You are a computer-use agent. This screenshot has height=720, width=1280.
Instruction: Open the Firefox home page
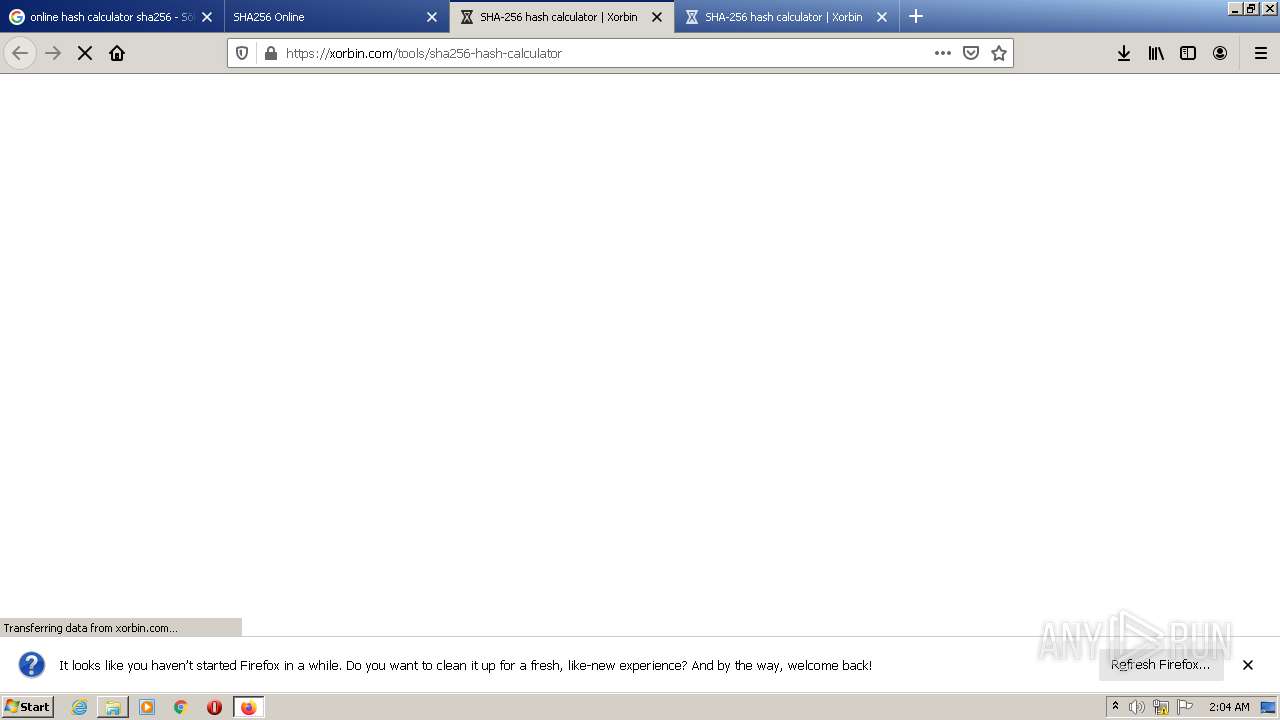click(x=117, y=53)
